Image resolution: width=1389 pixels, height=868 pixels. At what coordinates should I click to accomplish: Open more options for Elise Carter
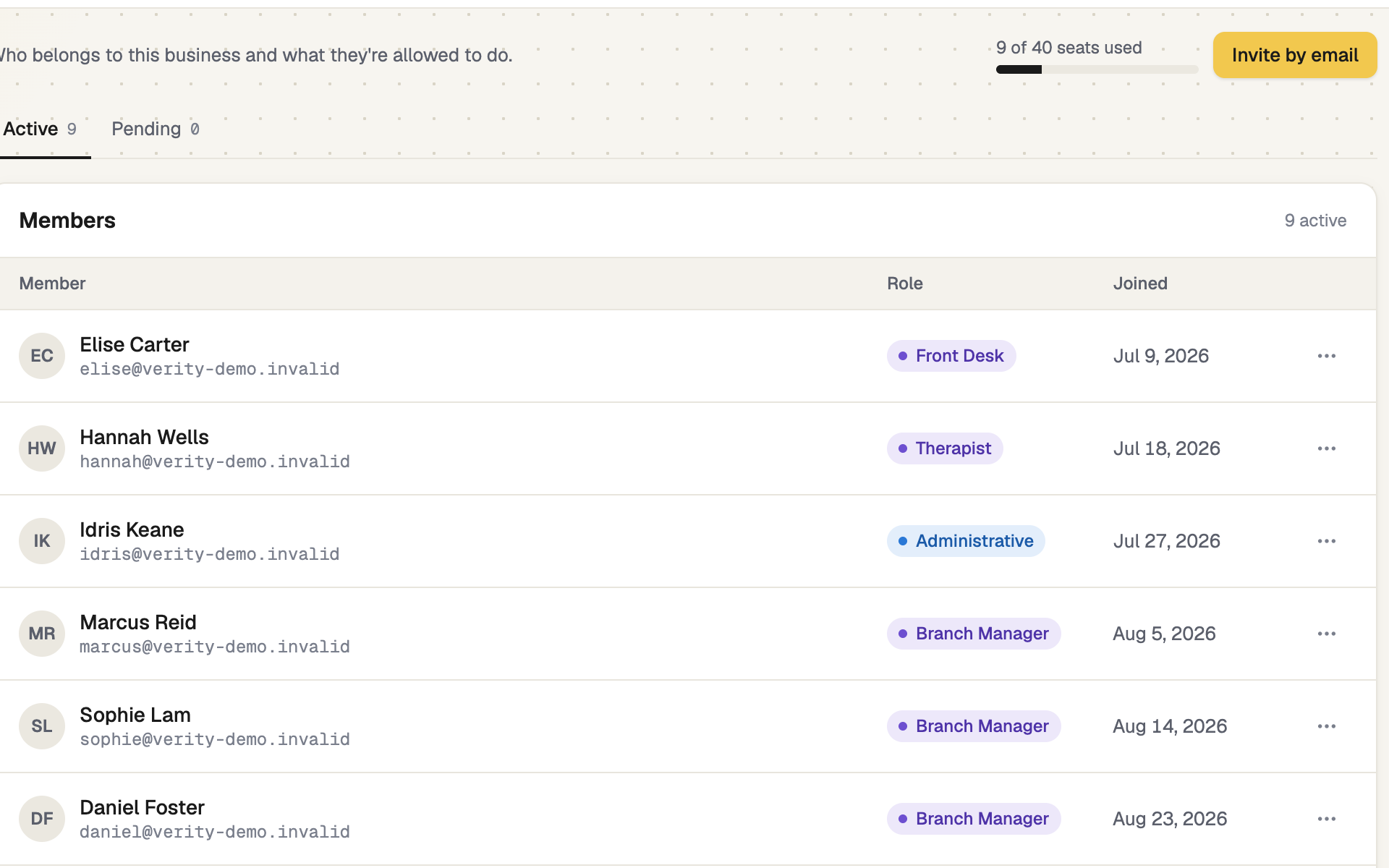point(1326,356)
